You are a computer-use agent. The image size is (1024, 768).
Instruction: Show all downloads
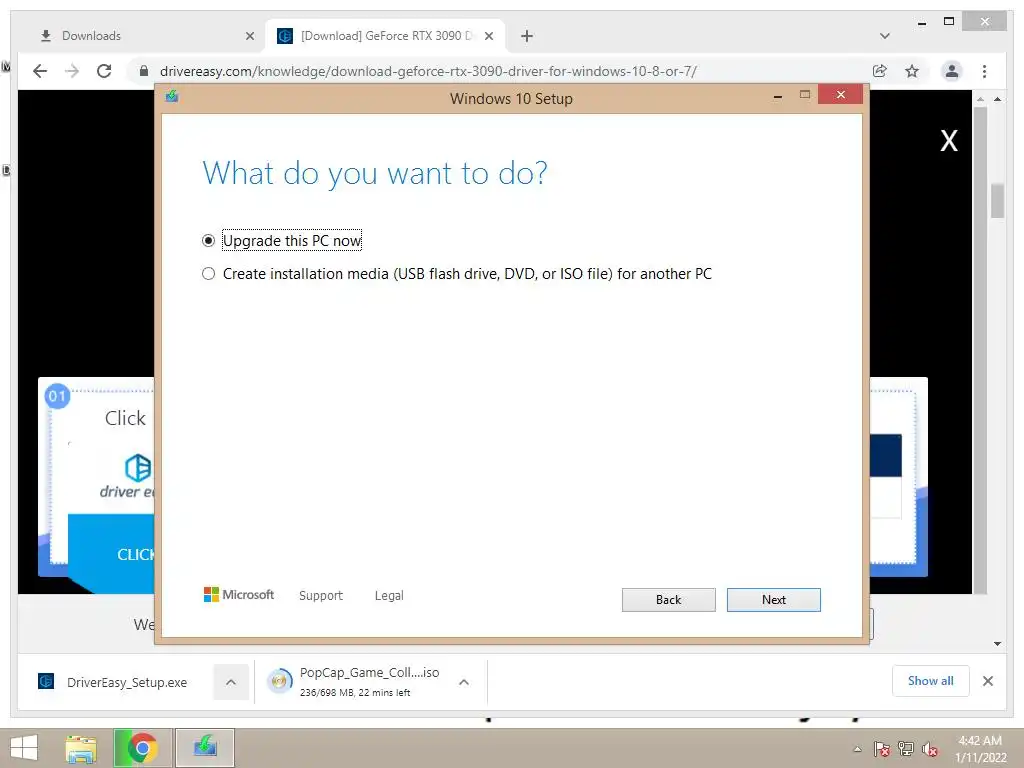click(930, 681)
